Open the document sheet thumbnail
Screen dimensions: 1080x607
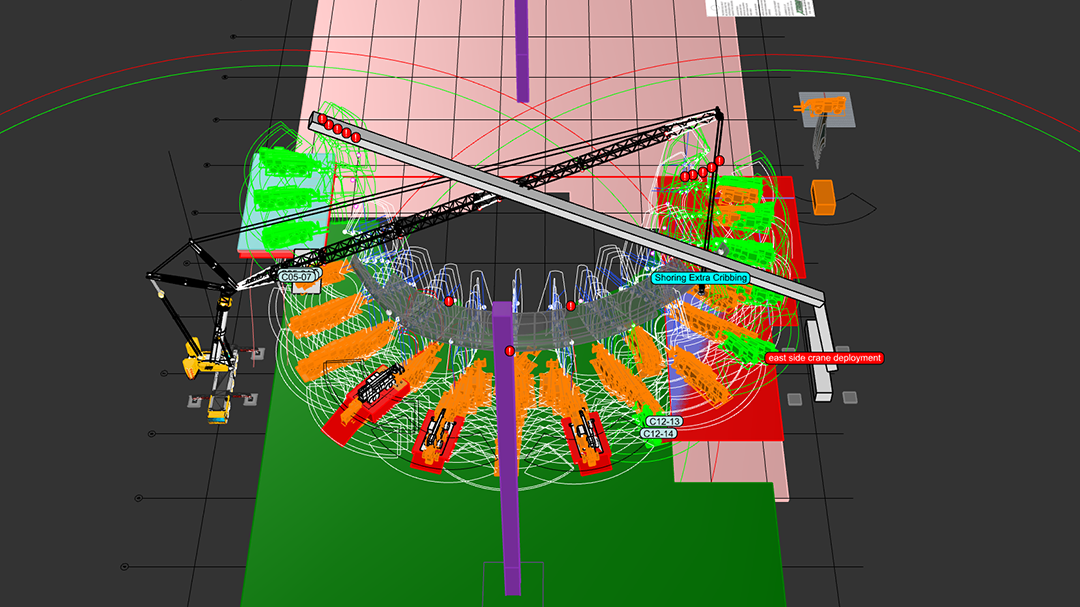coord(760,8)
